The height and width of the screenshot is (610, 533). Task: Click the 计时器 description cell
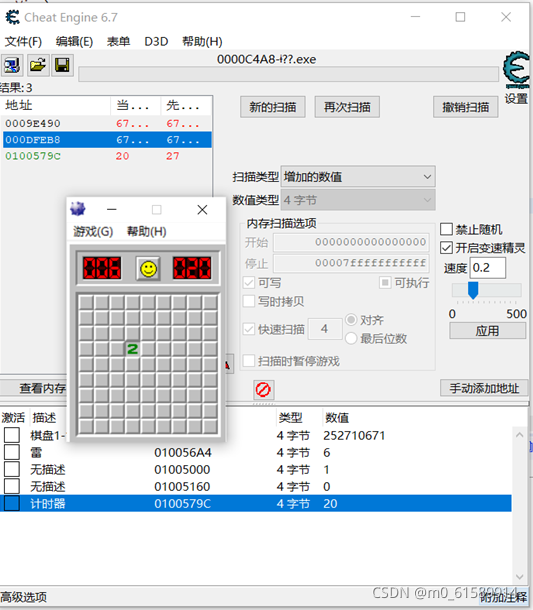click(x=48, y=504)
